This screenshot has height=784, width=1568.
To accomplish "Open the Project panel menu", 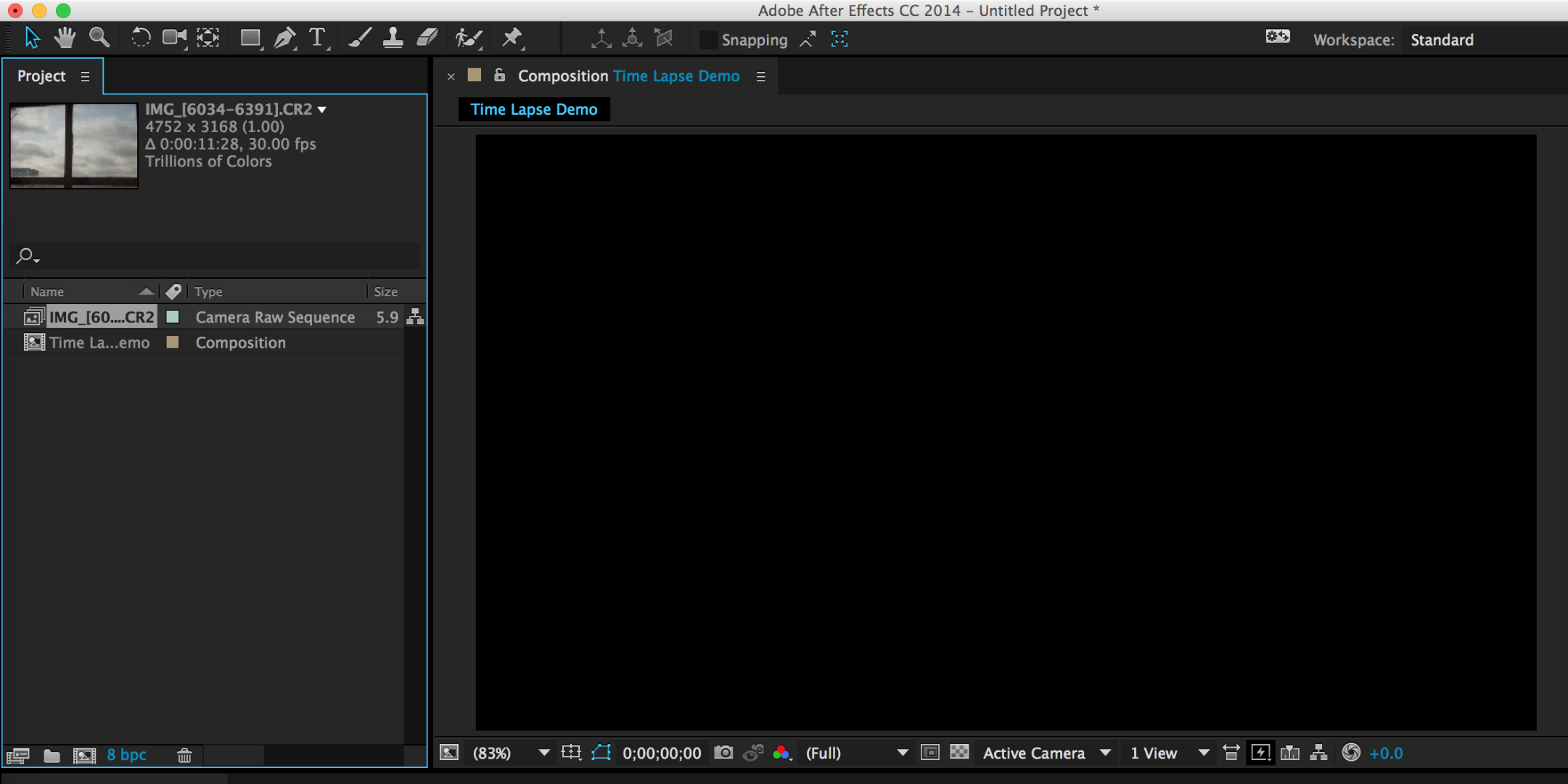I will [85, 76].
